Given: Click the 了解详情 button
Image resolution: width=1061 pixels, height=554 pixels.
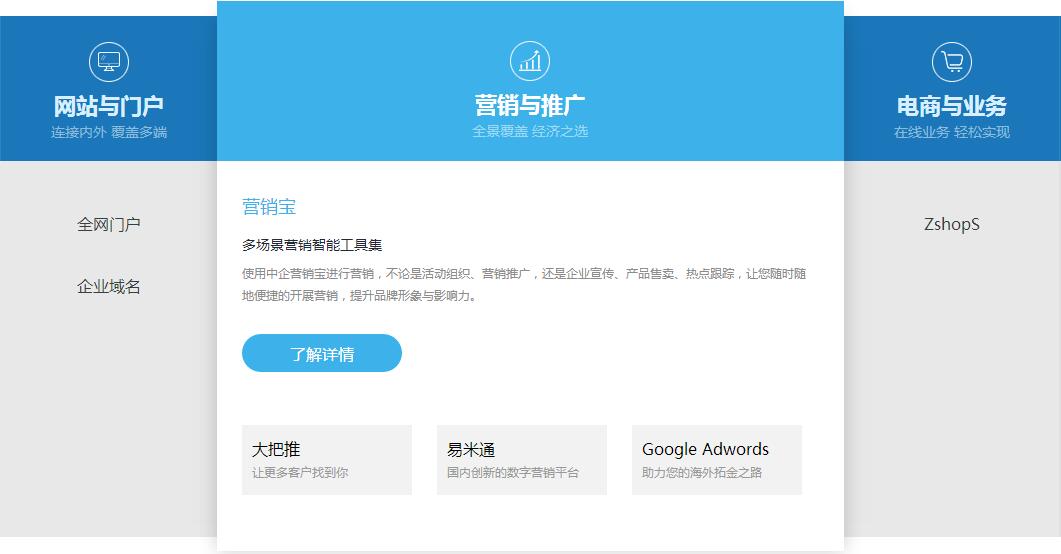Looking at the screenshot, I should pyautogui.click(x=322, y=353).
